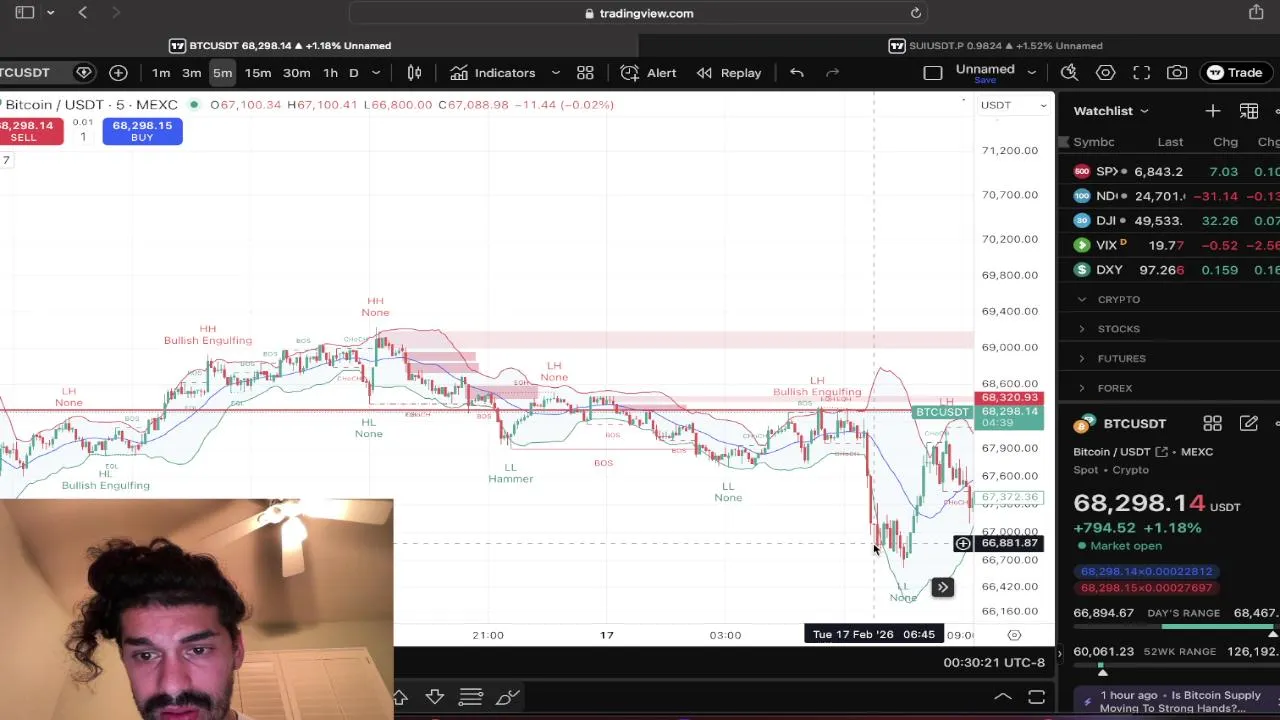Click the browser address bar tradingview.com
Image resolution: width=1280 pixels, height=720 pixels.
[x=640, y=13]
